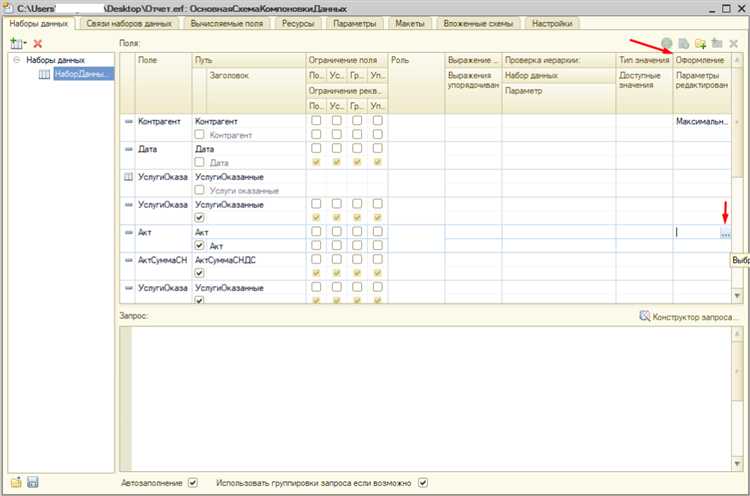Delete the data set with red X

pos(38,44)
